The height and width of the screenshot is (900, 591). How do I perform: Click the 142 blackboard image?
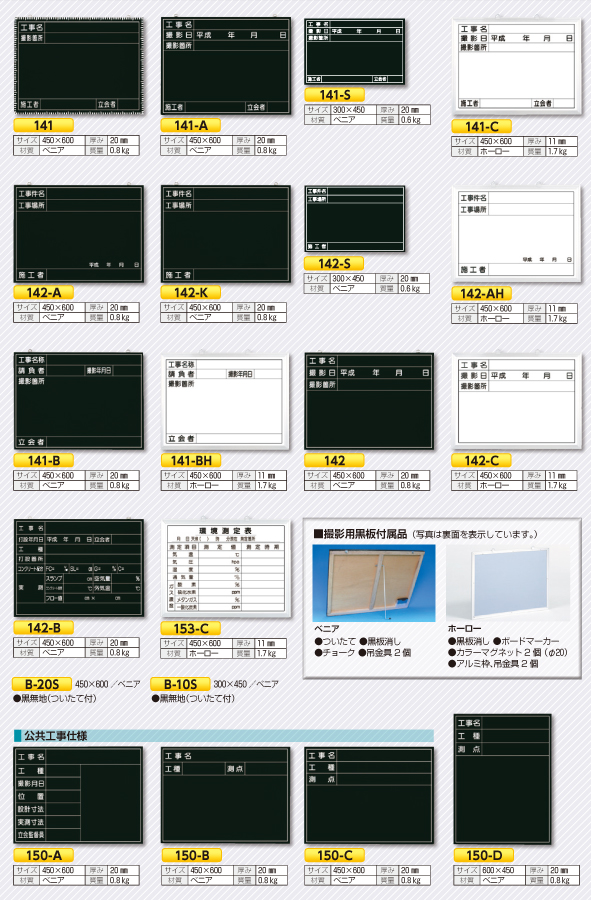369,401
